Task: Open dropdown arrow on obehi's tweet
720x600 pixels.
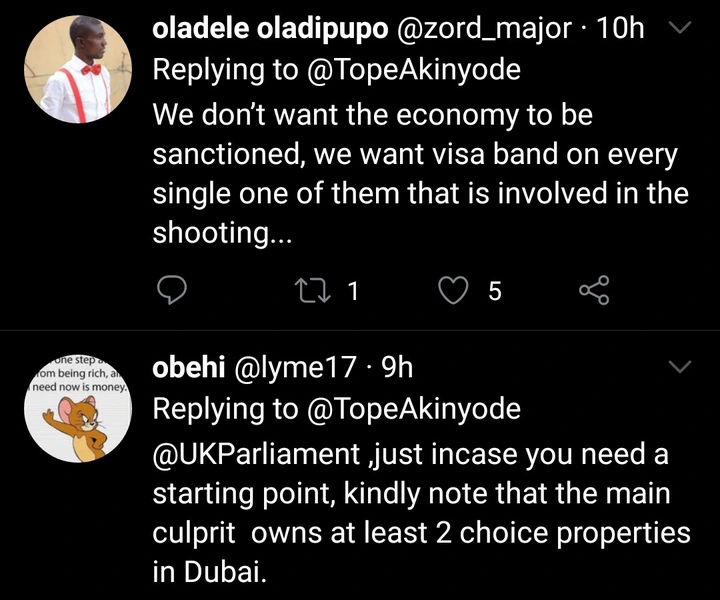Action: [679, 368]
